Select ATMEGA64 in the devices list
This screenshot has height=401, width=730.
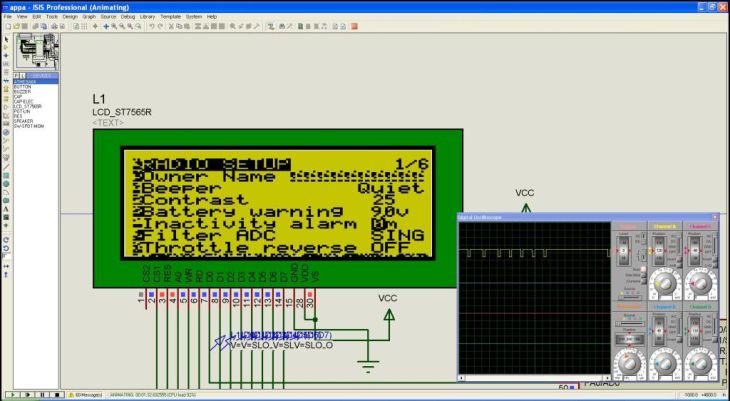click(x=36, y=82)
